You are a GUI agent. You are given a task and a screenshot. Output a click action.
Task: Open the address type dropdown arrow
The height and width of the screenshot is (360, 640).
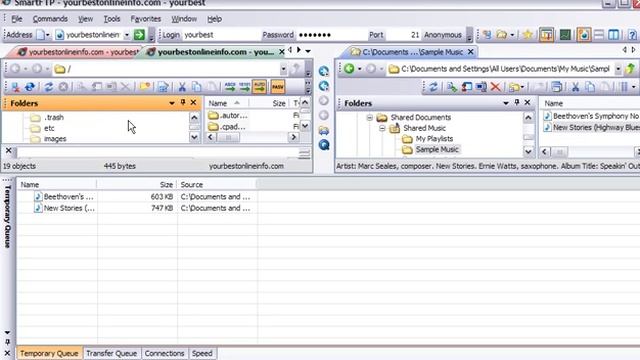click(x=47, y=35)
